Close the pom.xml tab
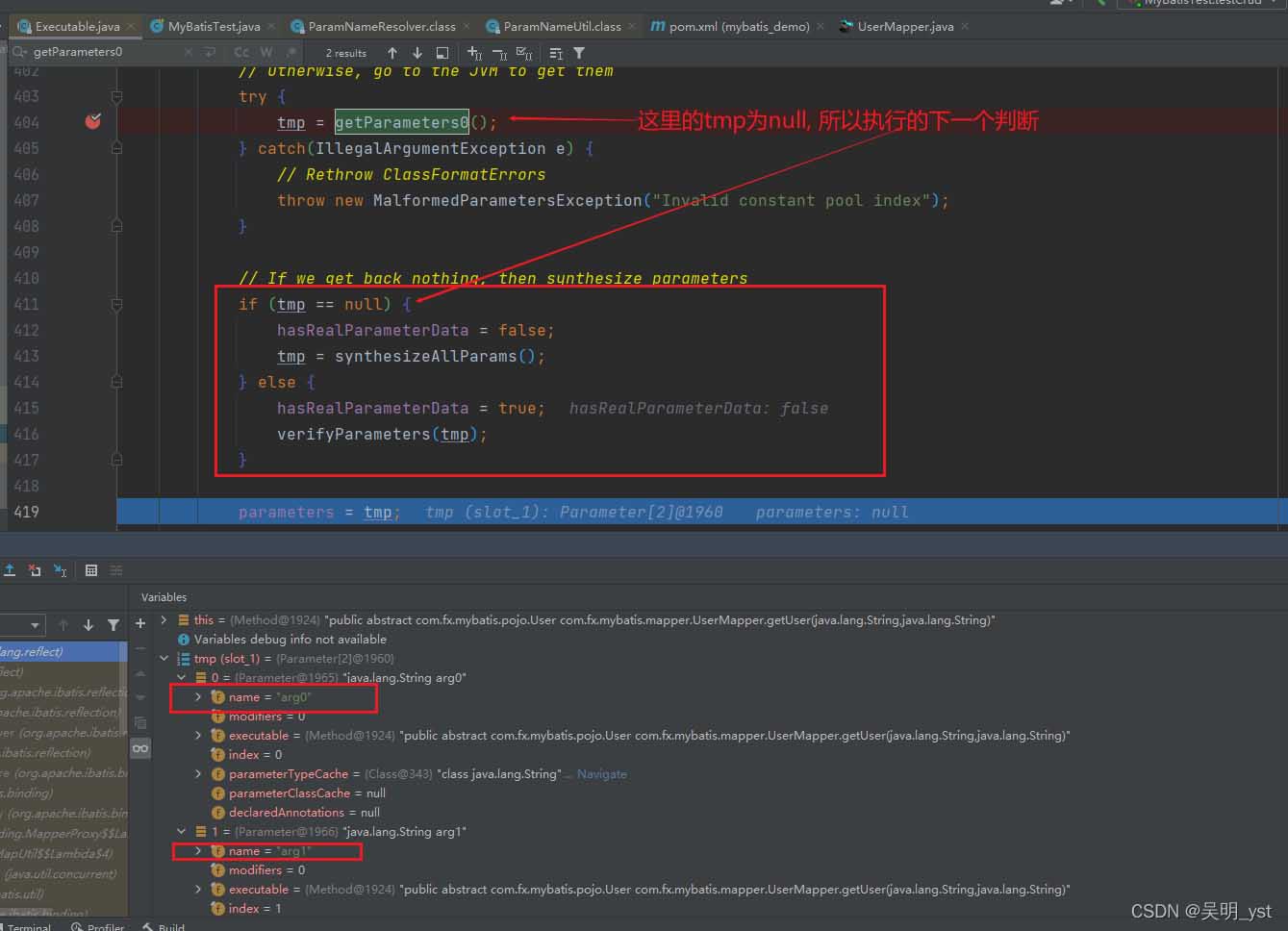Viewport: 1288px width, 931px height. pos(821,26)
